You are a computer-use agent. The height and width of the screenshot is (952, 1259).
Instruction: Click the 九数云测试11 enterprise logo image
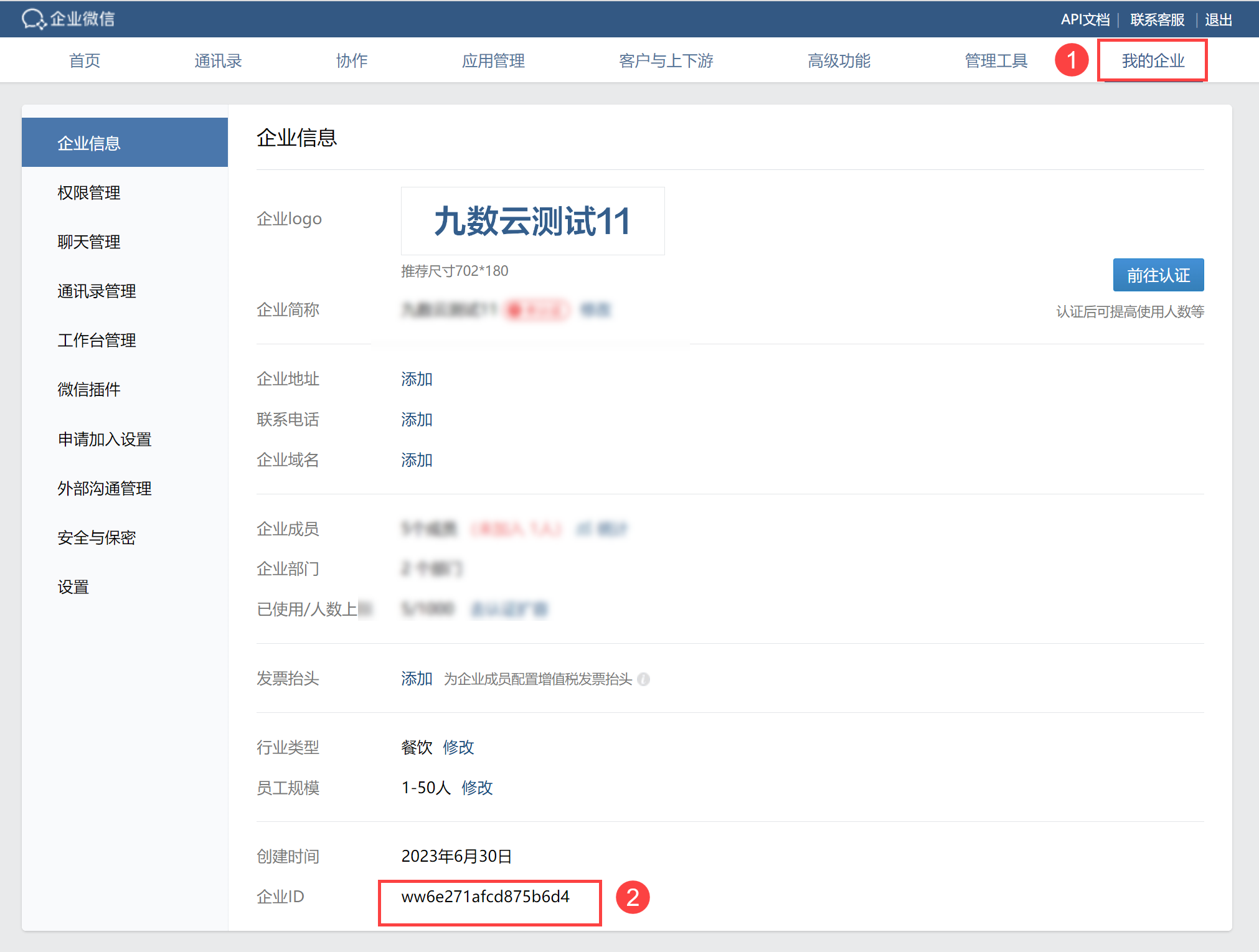pos(532,221)
